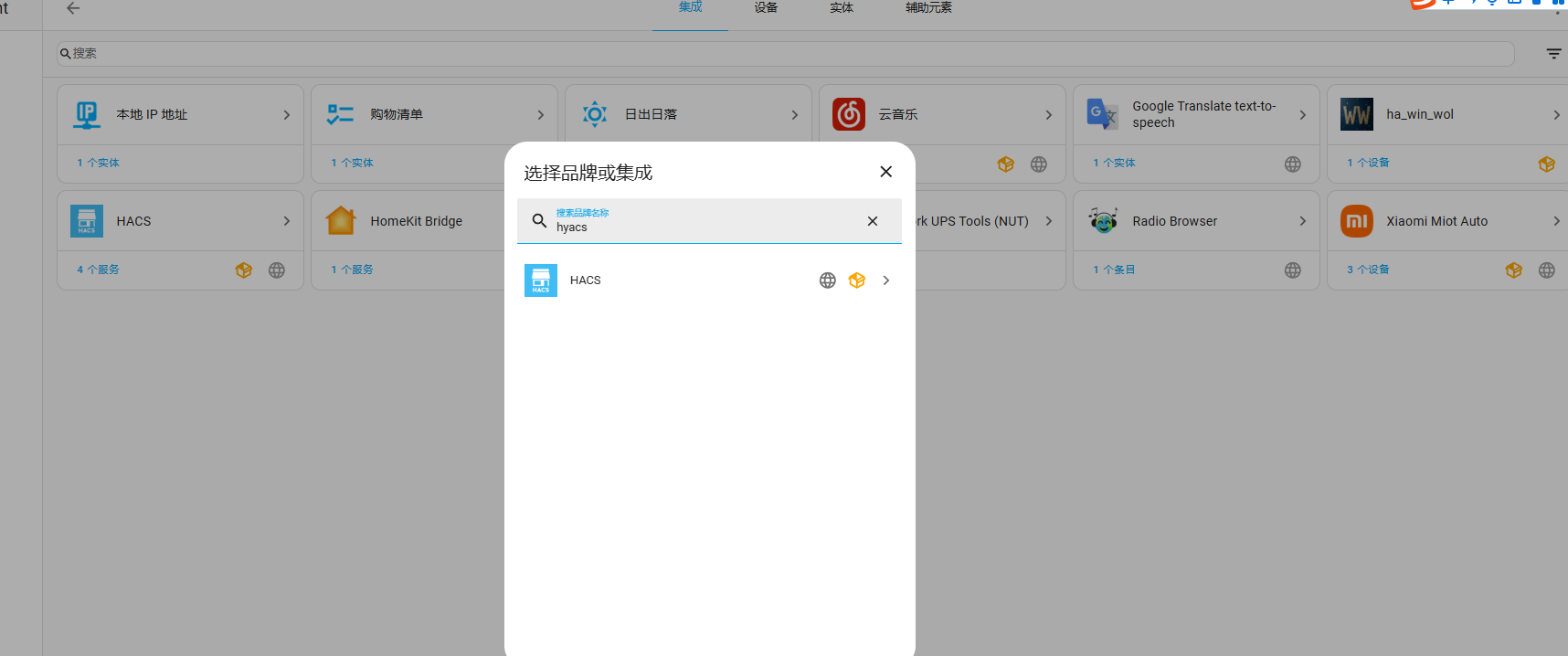This screenshot has width=1568, height=656.
Task: Click the brand name search field
Action: [704, 227]
